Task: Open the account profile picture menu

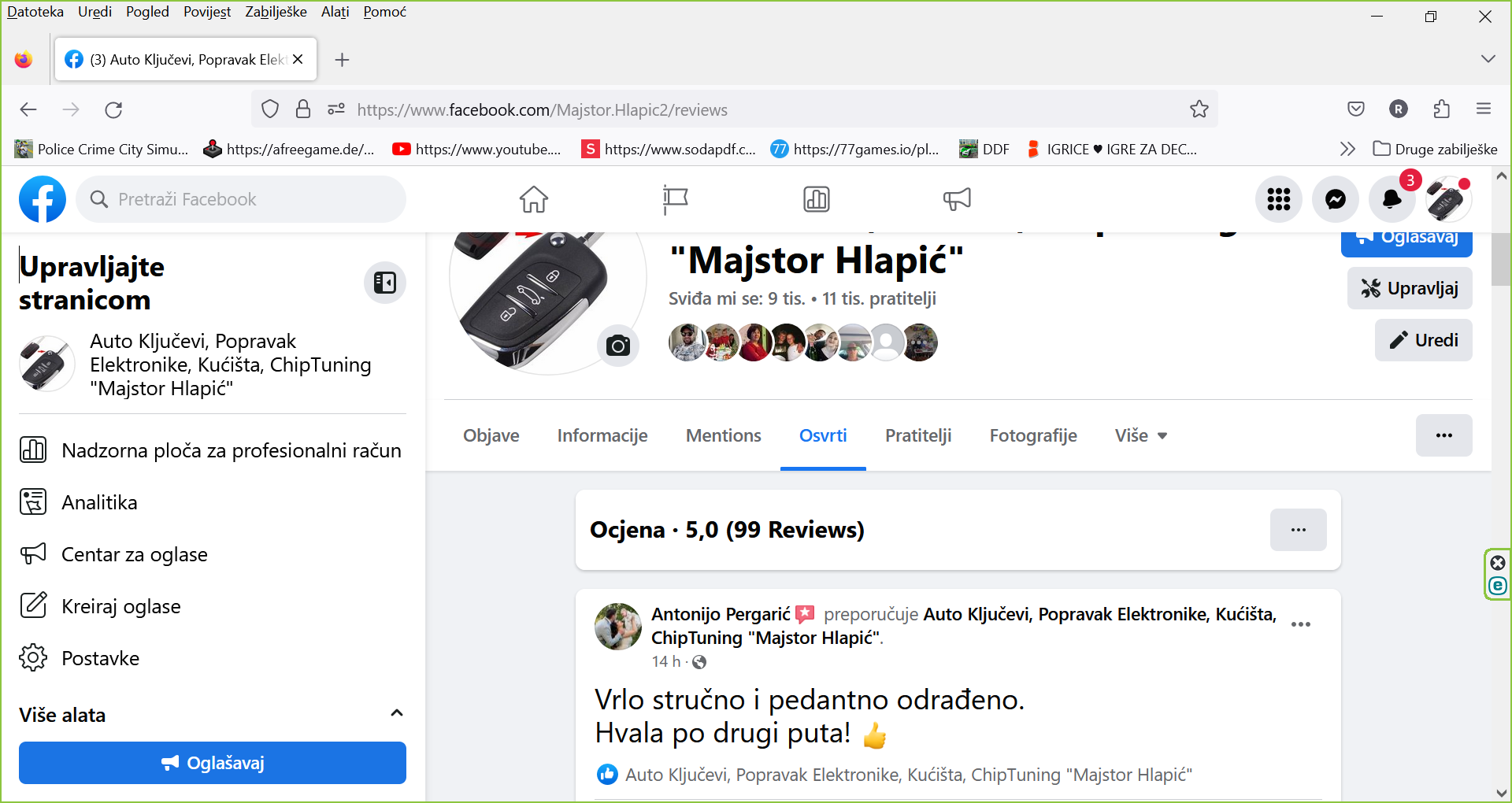Action: click(x=1449, y=199)
